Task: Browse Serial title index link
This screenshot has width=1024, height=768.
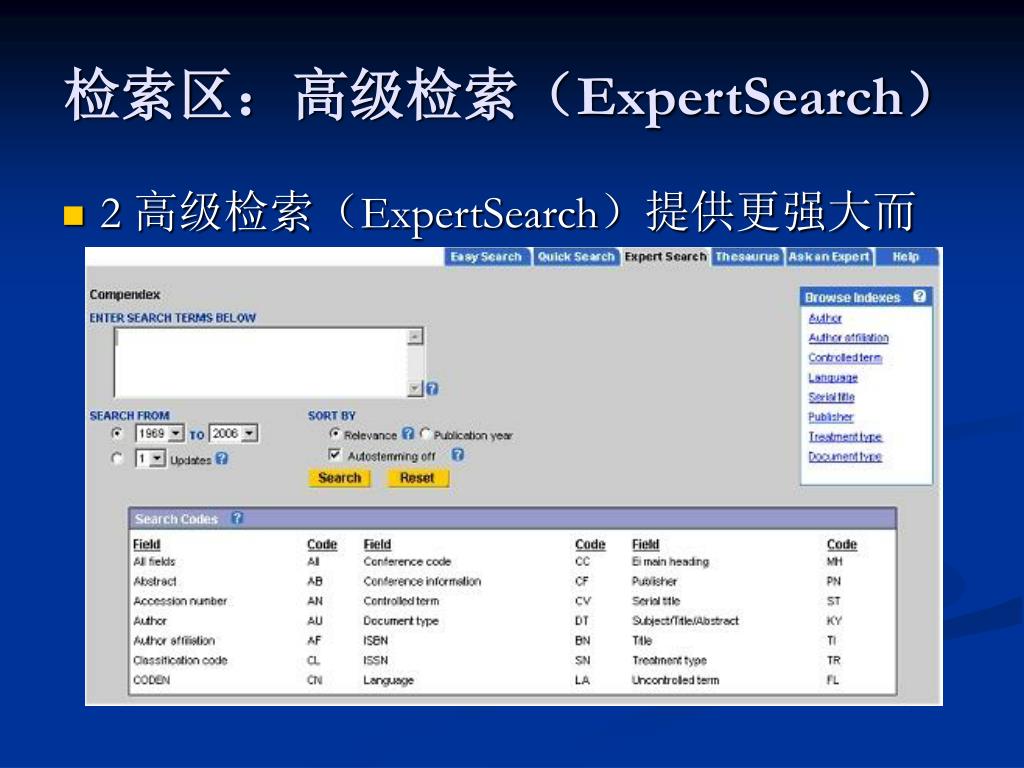Action: pos(831,397)
